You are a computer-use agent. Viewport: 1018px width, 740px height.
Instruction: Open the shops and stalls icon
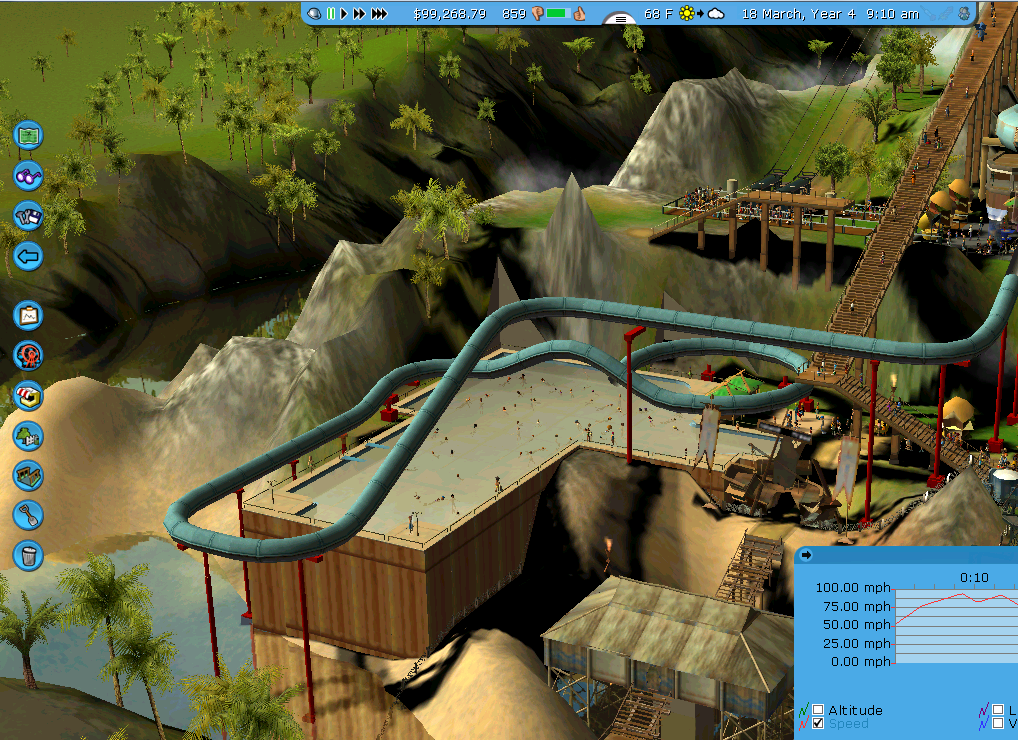28,396
